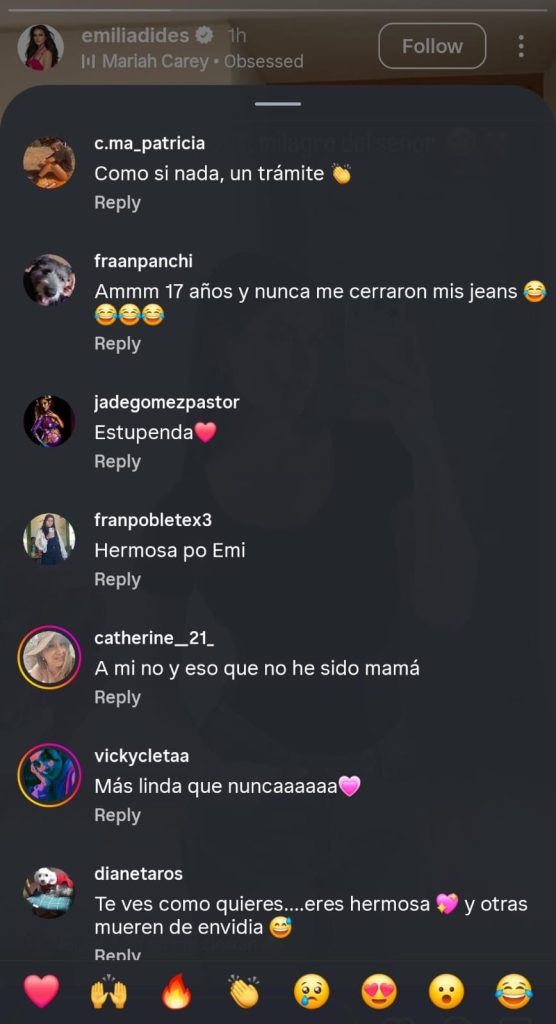
Task: Open the dianetaros profile avatar
Action: (49, 893)
